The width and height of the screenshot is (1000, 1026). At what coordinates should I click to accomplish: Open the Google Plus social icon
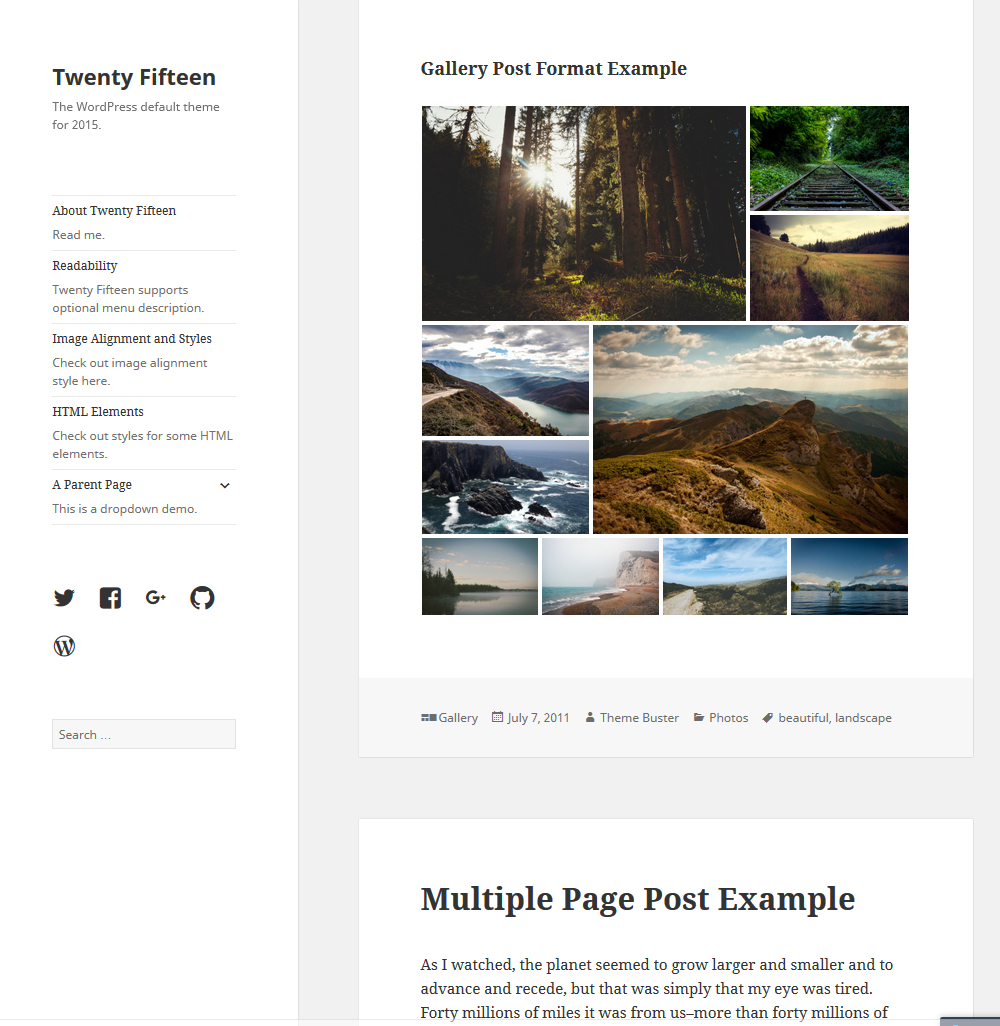[x=156, y=598]
